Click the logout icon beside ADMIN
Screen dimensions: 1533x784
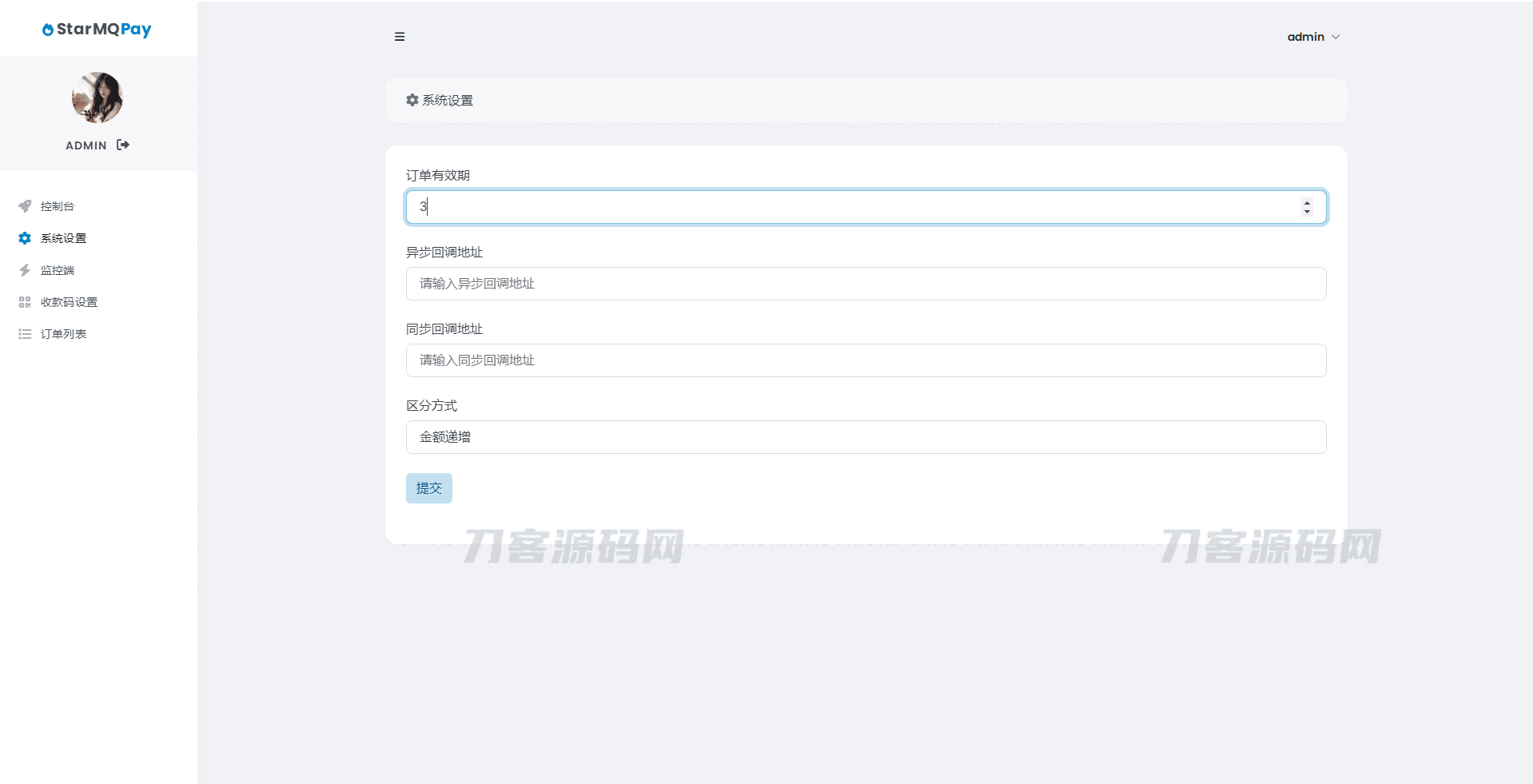pyautogui.click(x=123, y=145)
